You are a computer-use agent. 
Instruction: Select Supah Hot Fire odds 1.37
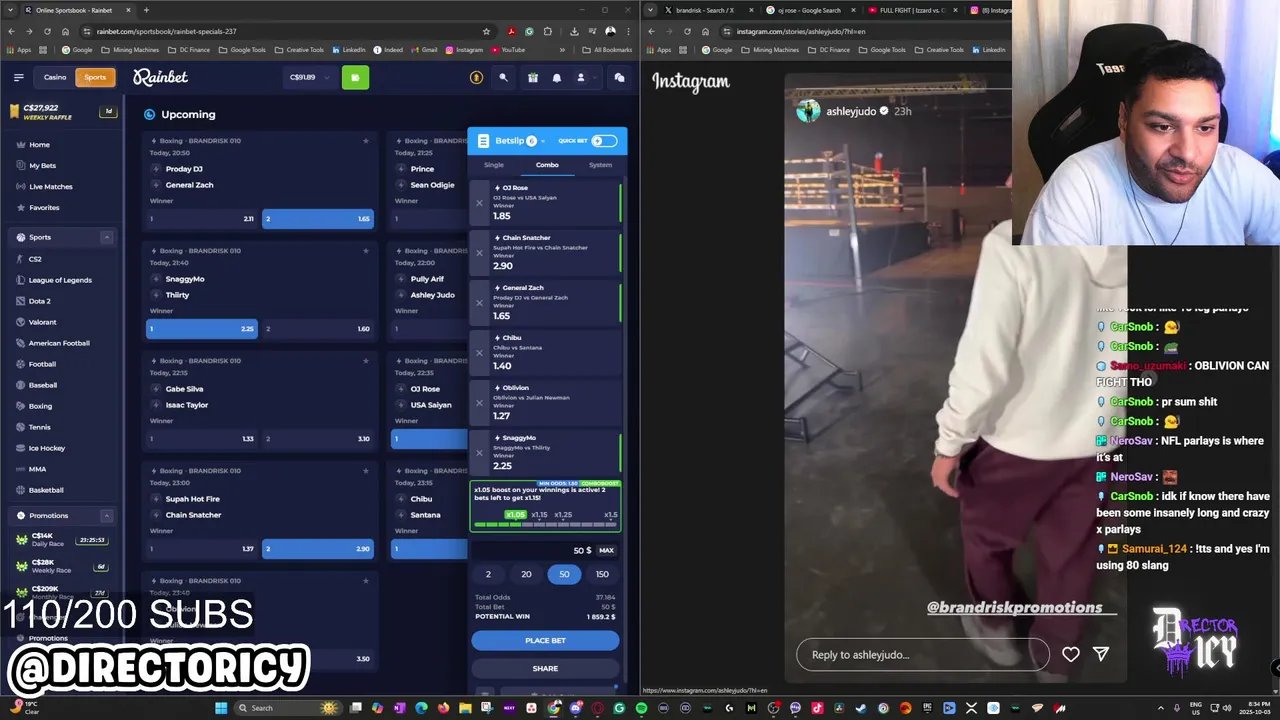click(x=202, y=549)
